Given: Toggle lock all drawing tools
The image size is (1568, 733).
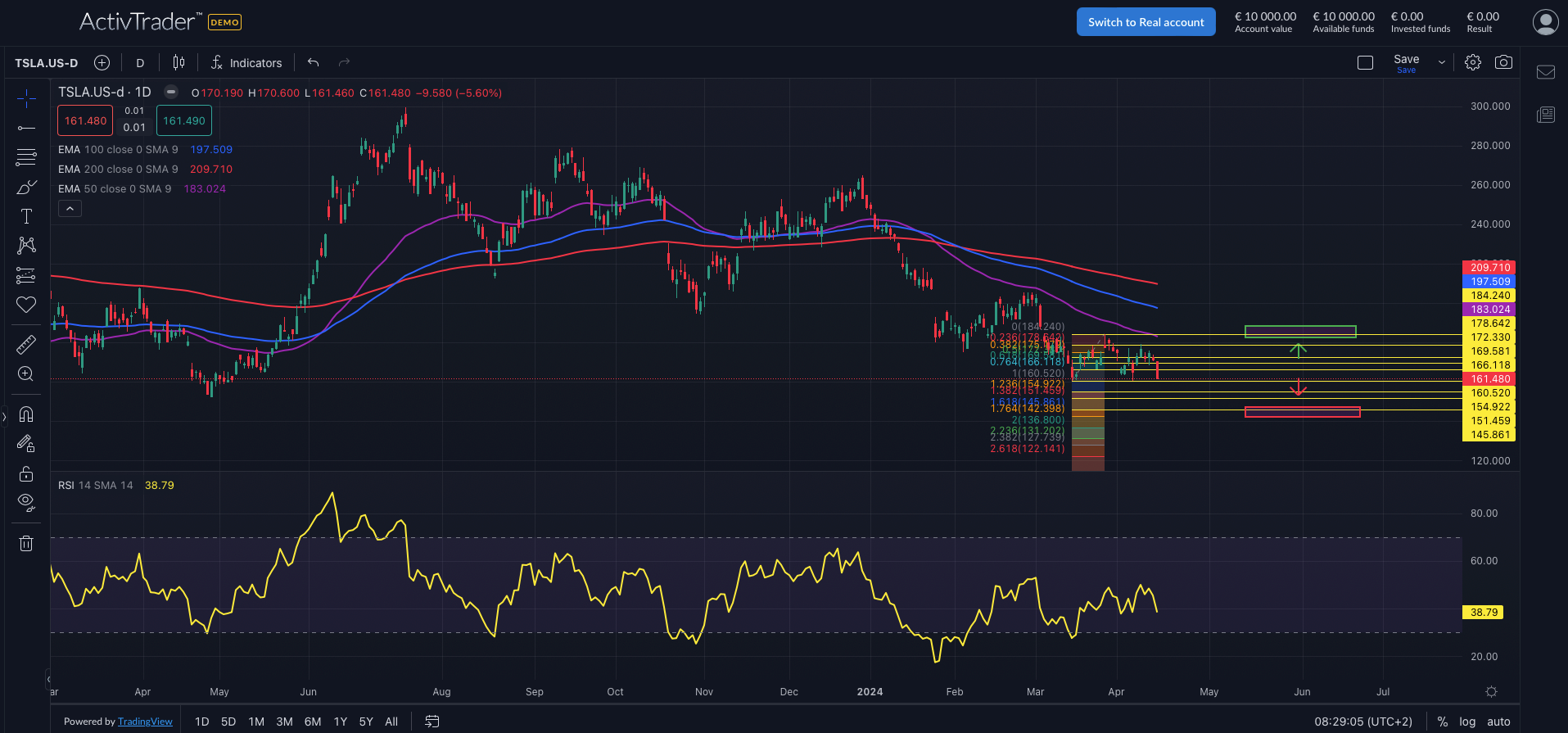Looking at the screenshot, I should pyautogui.click(x=26, y=473).
